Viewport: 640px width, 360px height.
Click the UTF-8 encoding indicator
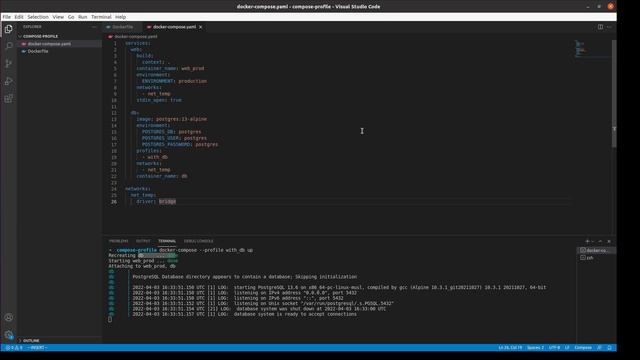(x=554, y=348)
